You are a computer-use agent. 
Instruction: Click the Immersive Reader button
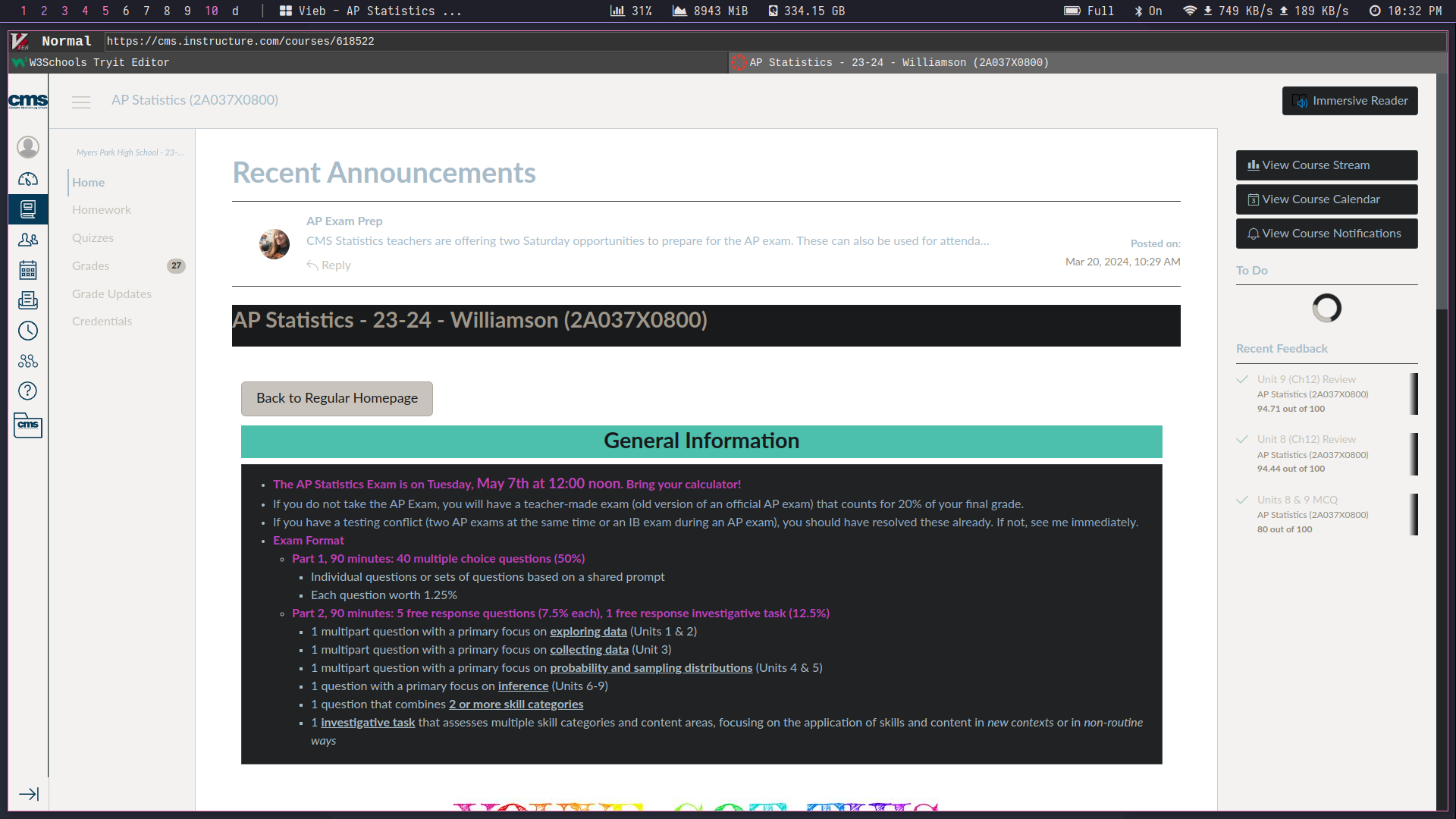1350,101
